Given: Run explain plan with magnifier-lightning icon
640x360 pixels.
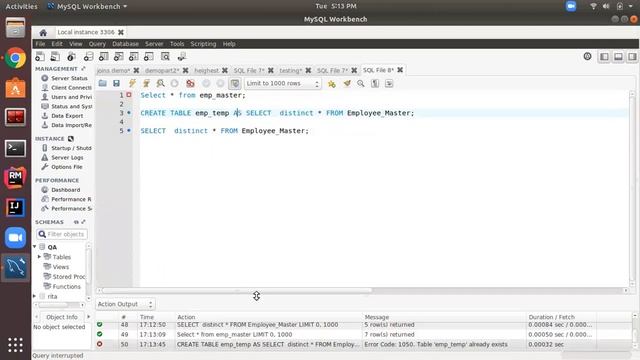Looking at the screenshot, I should coord(160,83).
